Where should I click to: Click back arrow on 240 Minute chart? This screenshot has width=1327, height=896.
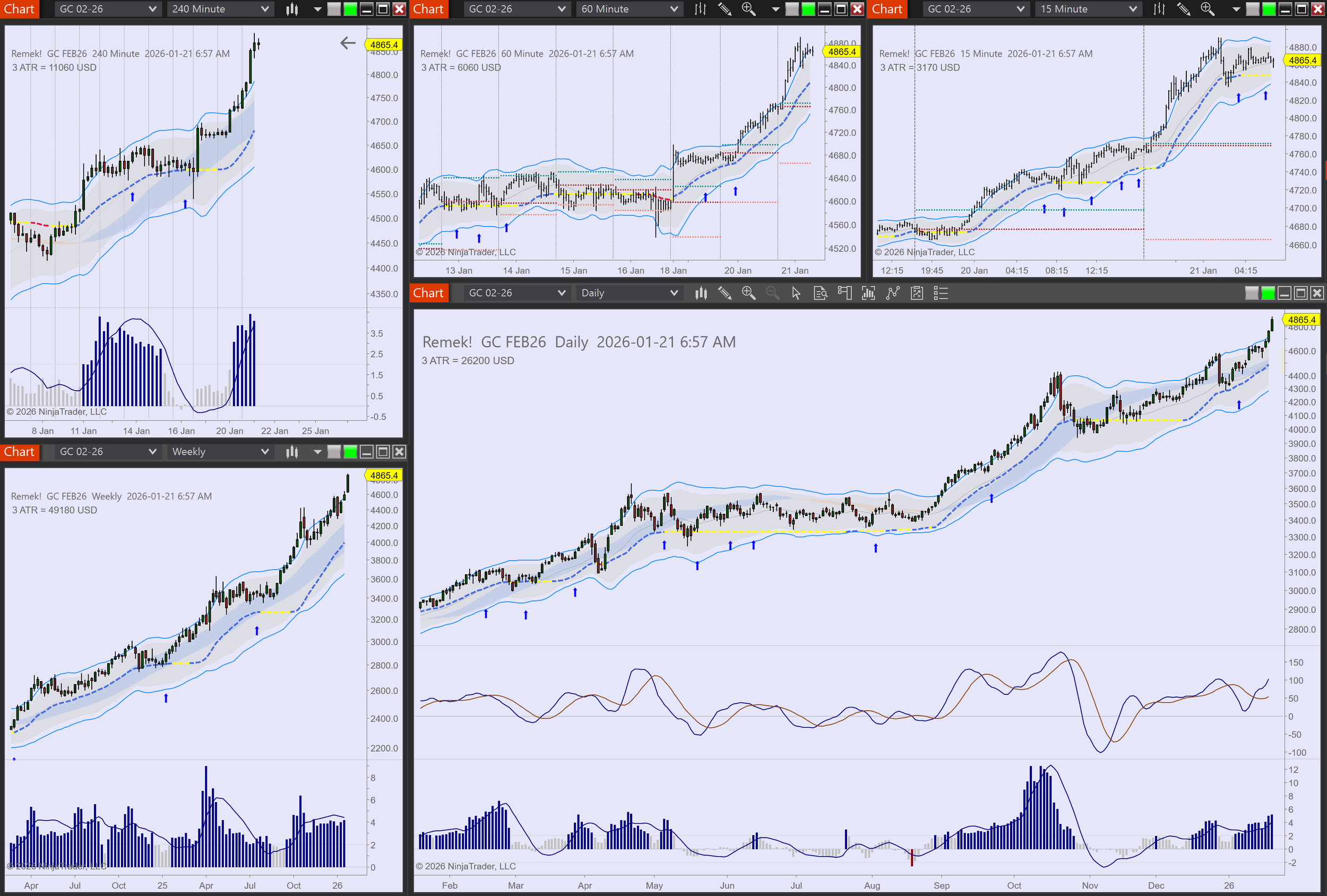(x=347, y=43)
